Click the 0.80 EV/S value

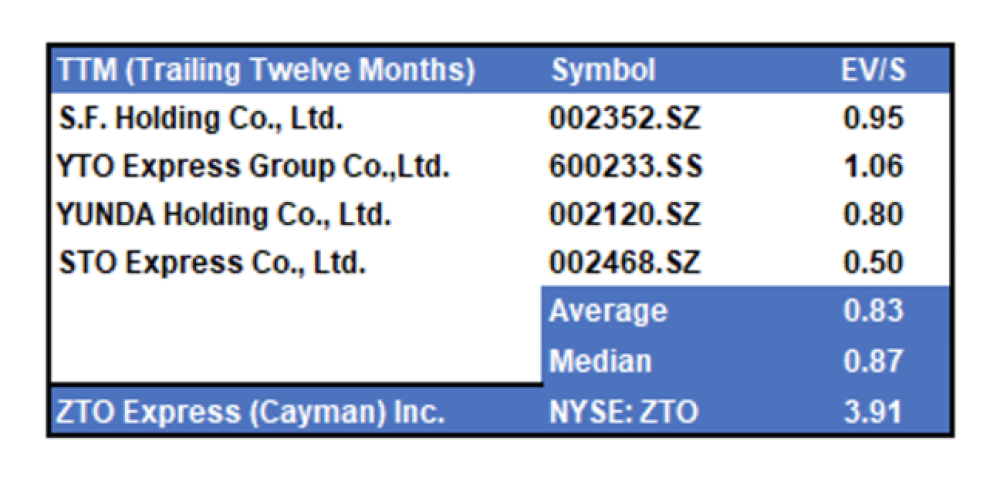coord(873,215)
